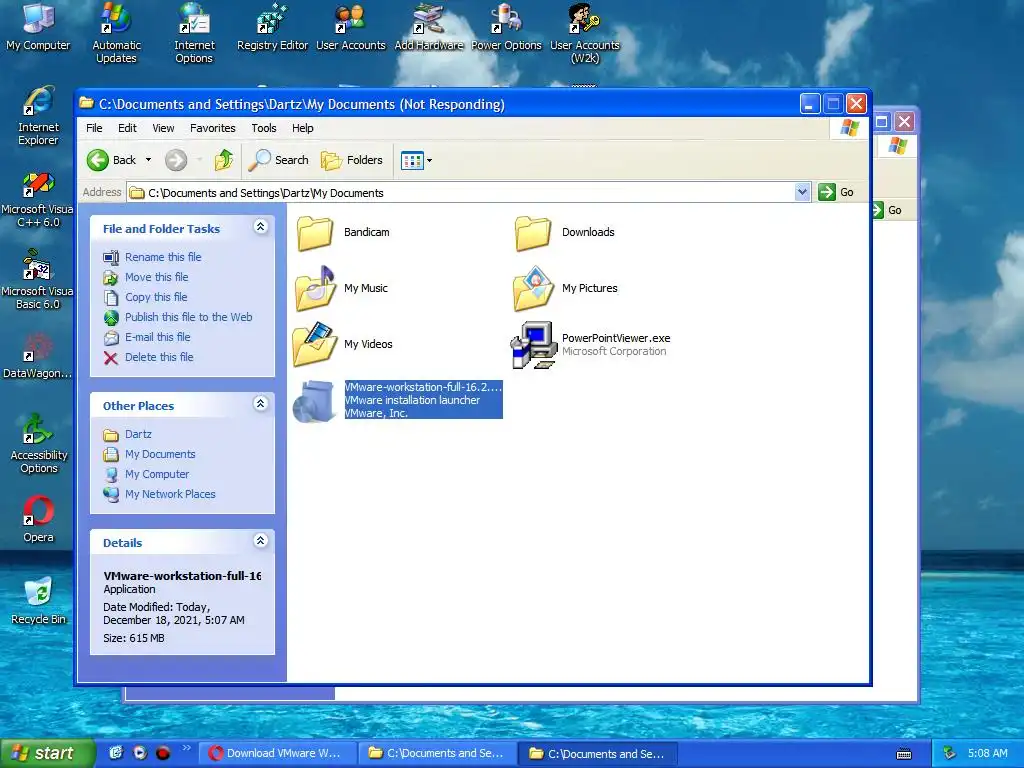1024x768 pixels.
Task: Open the Start menu
Action: tap(47, 753)
